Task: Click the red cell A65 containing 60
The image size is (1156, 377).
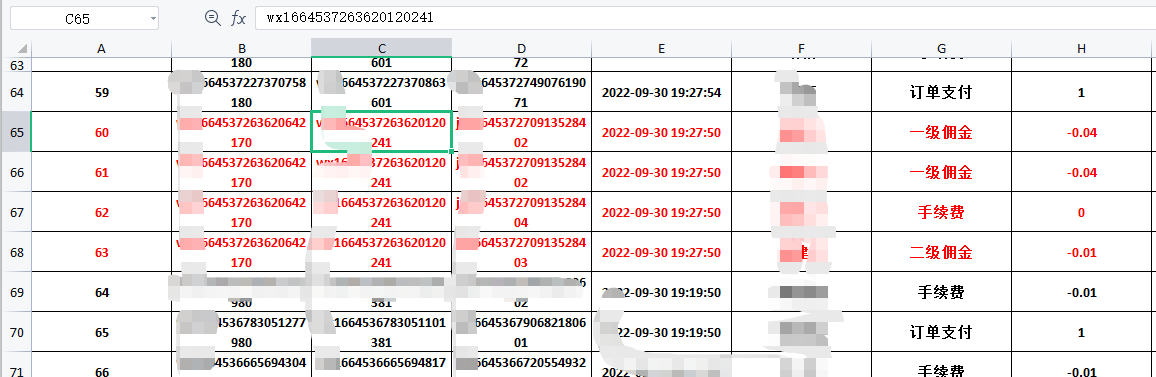Action: 102,133
